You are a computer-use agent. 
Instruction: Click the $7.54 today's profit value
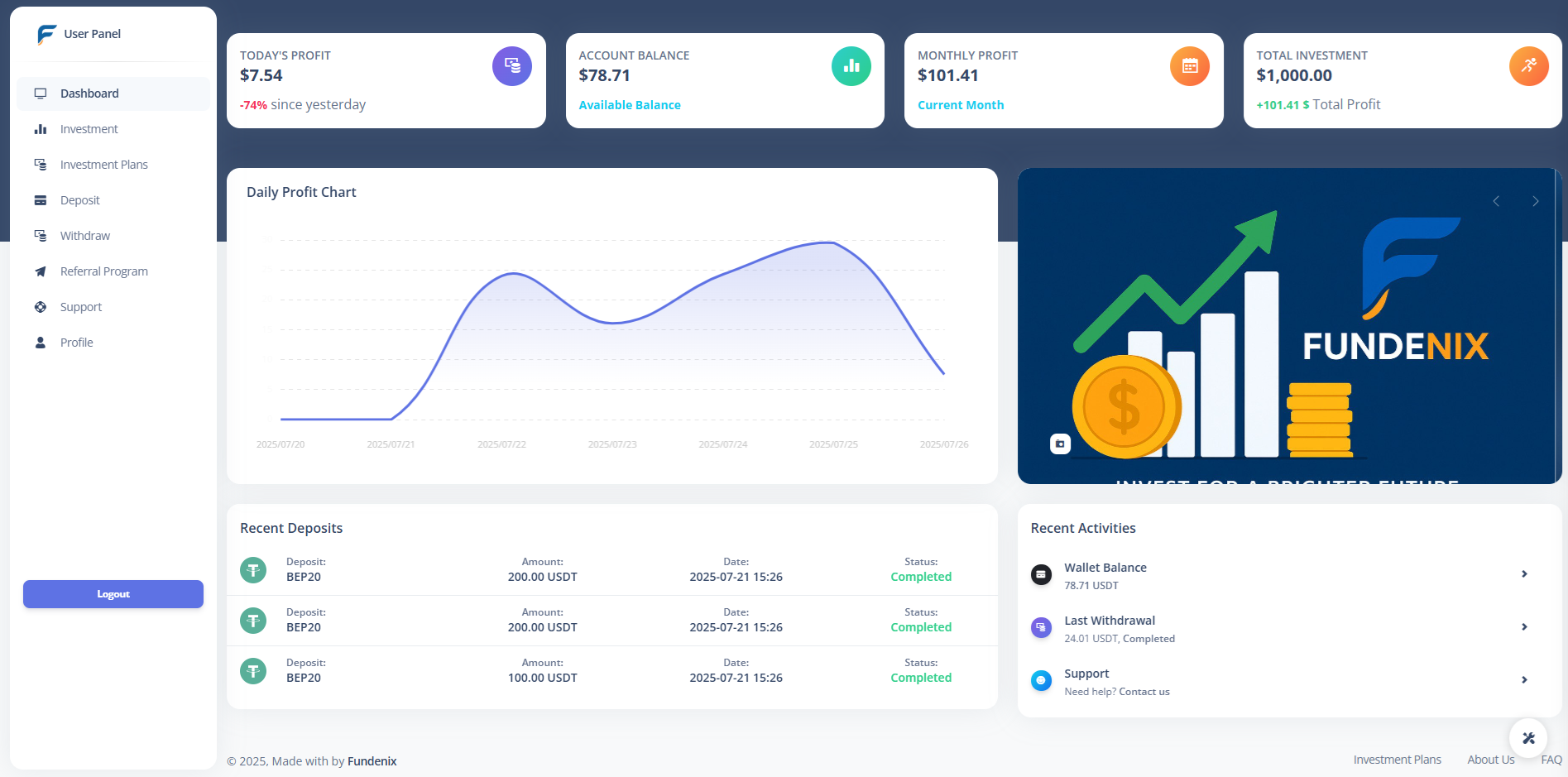click(261, 75)
